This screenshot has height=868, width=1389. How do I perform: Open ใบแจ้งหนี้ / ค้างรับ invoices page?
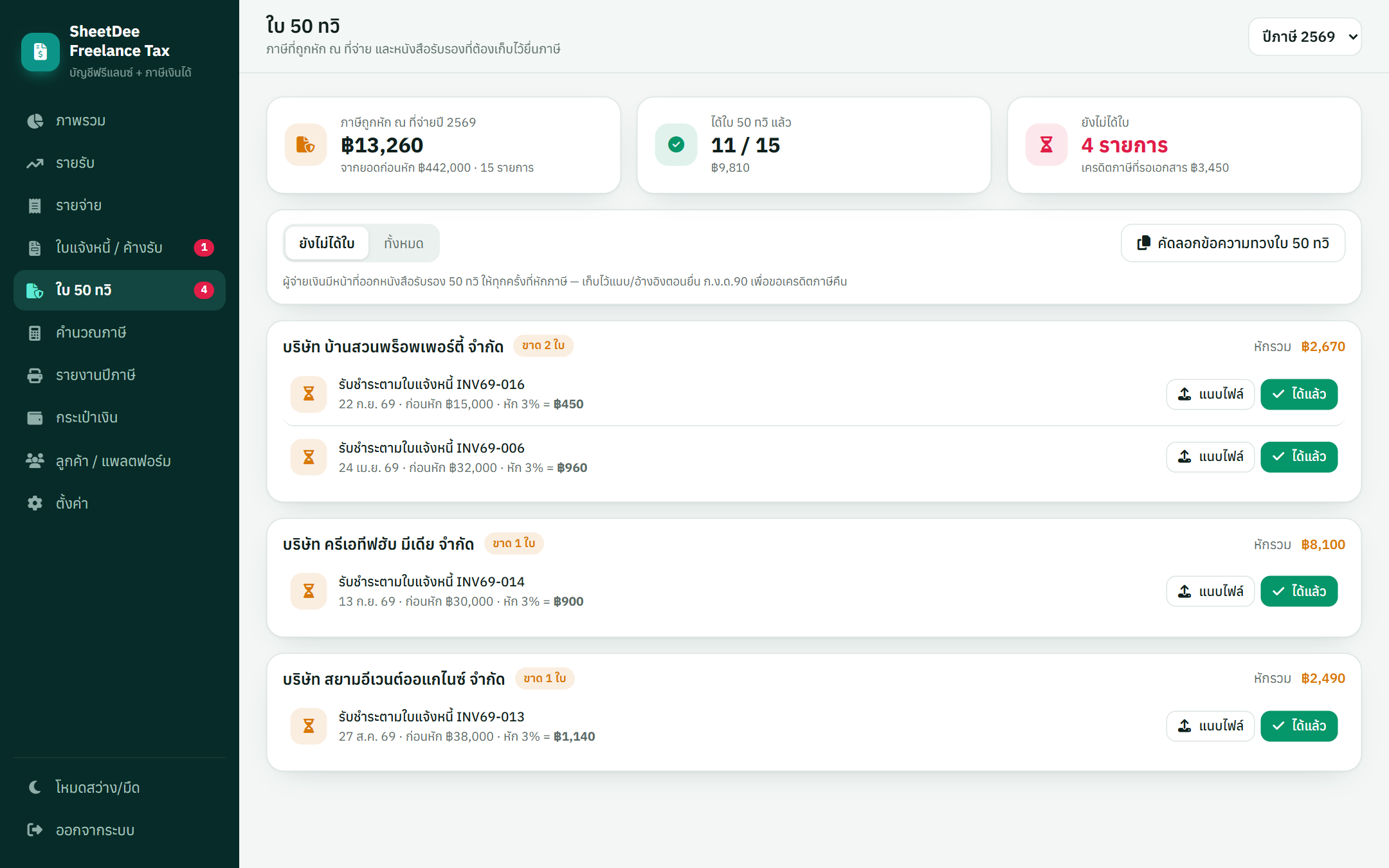120,248
